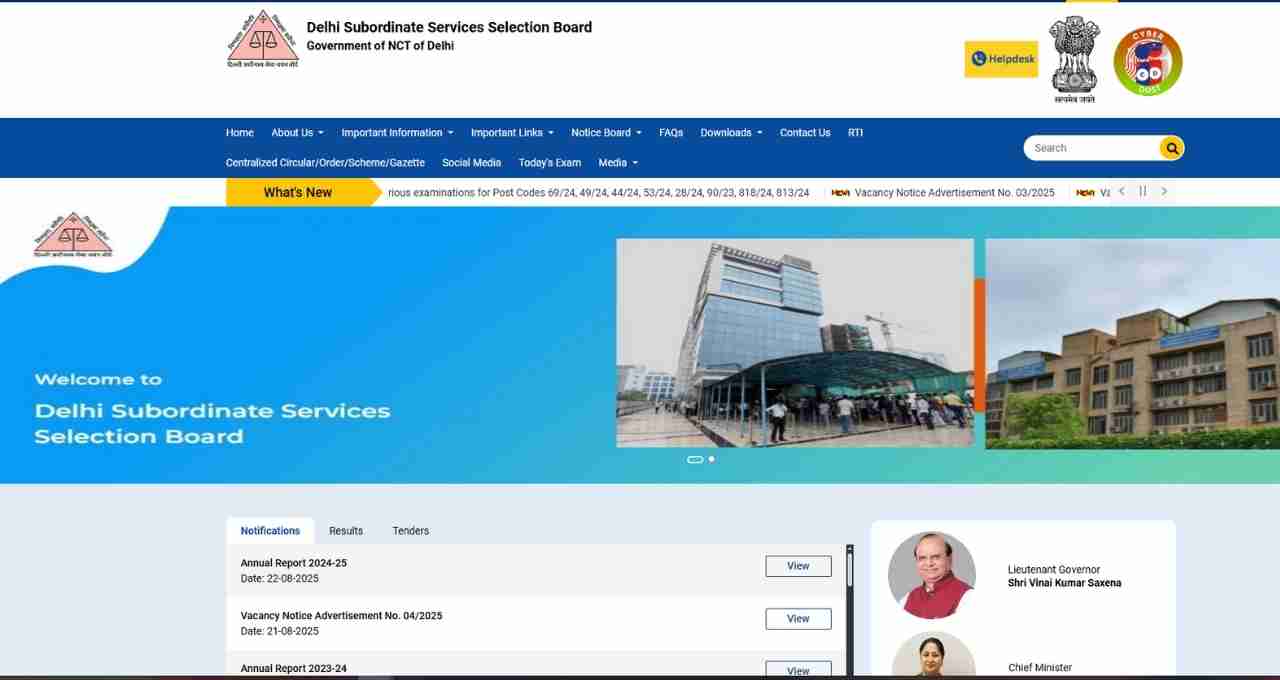Expand the Notice Board dropdown
Screen dimensions: 1280x680
tap(606, 132)
